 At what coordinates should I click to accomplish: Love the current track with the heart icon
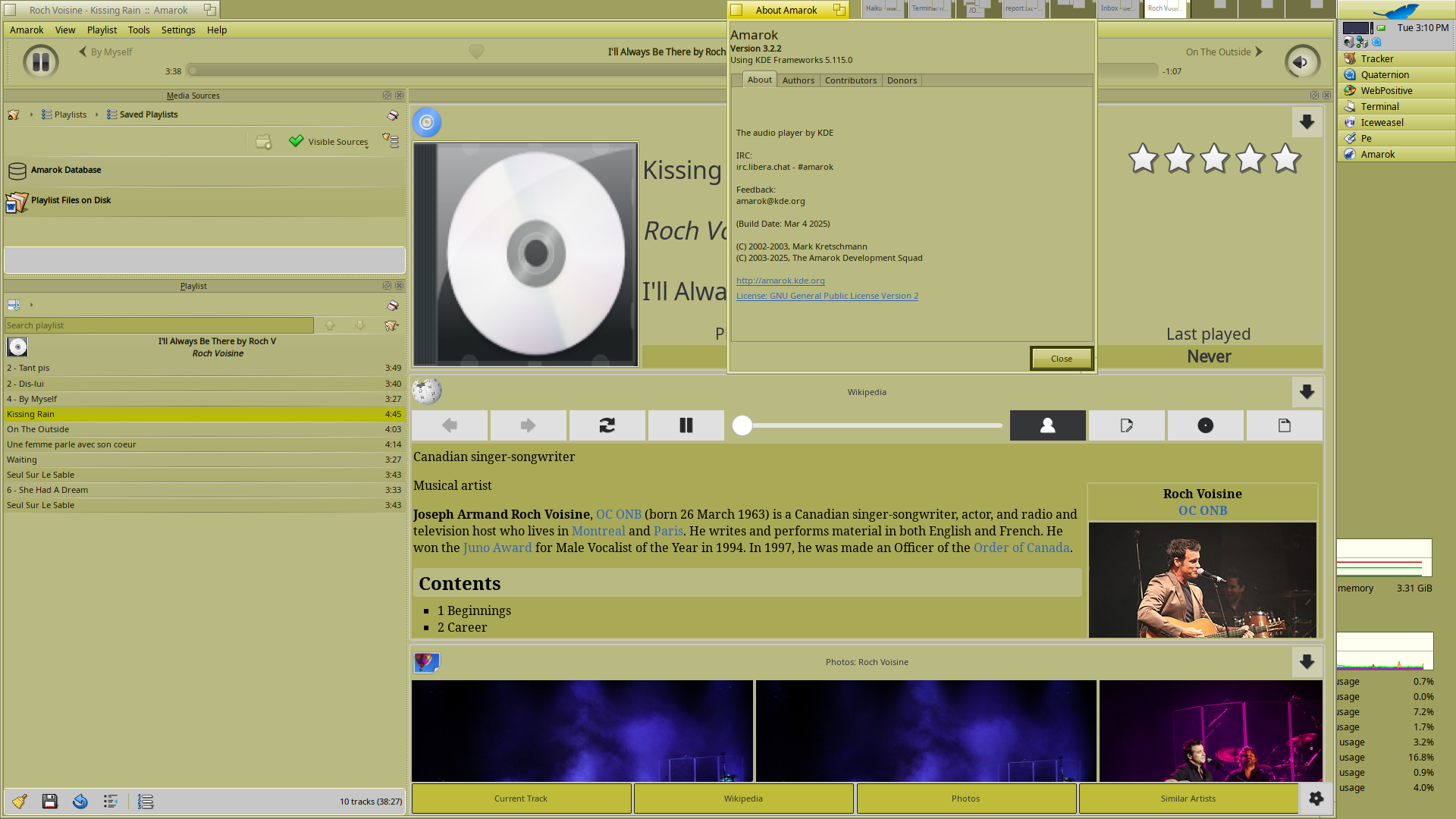[476, 52]
